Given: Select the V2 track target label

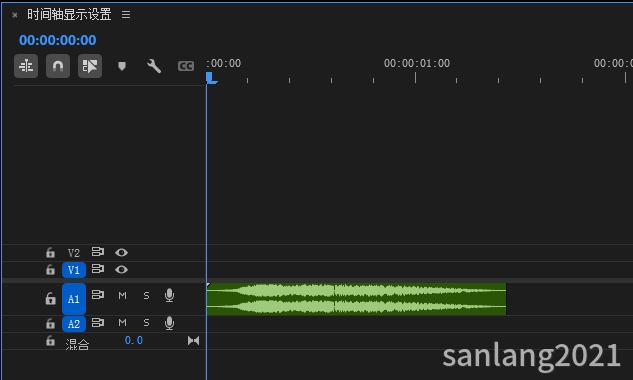Looking at the screenshot, I should (74, 253).
